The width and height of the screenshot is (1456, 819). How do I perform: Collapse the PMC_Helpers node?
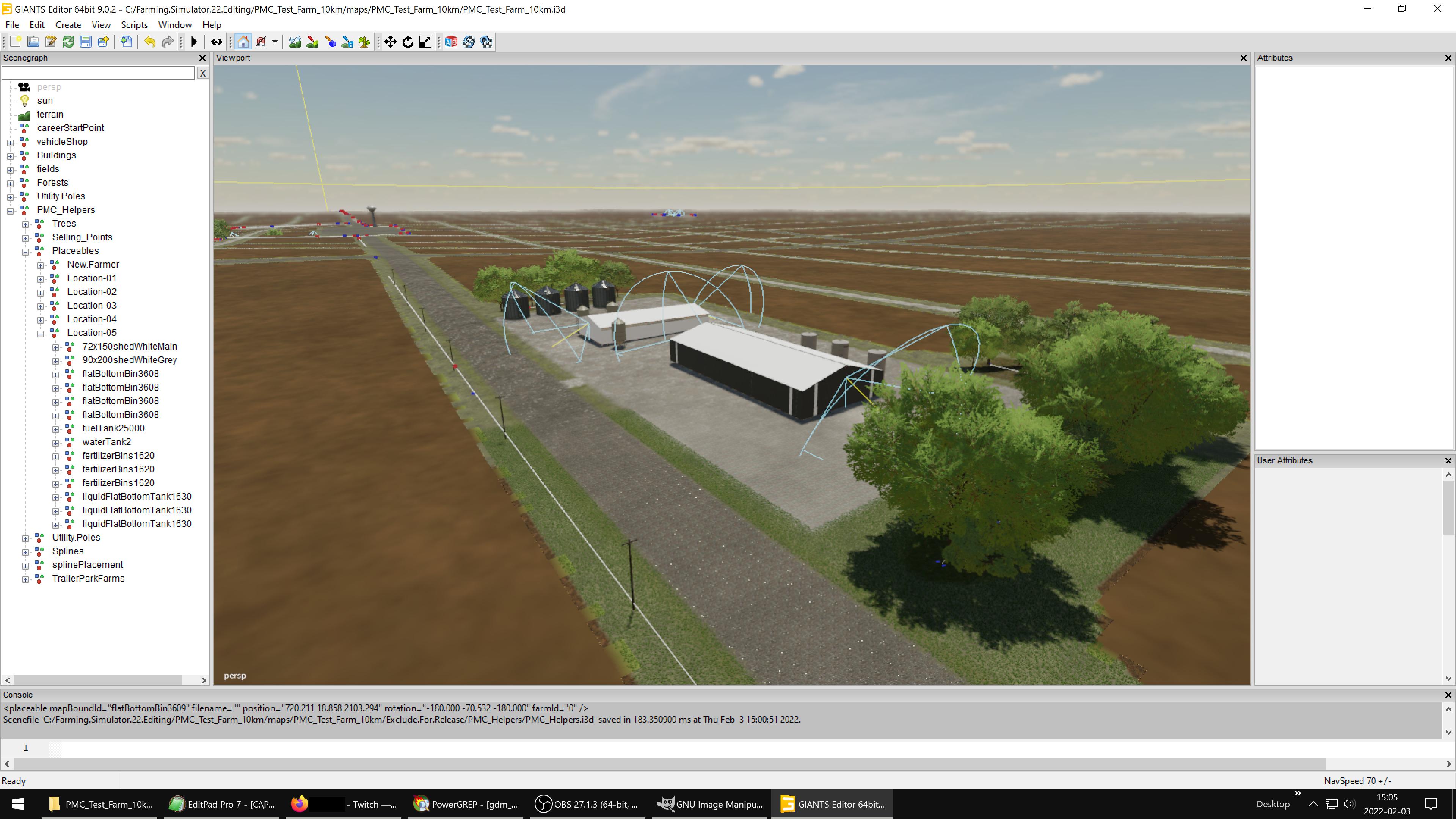pos(10,211)
